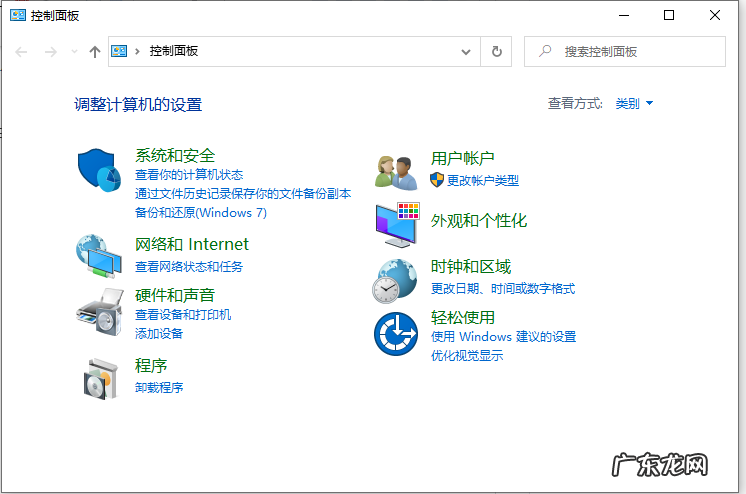This screenshot has width=746, height=494.
Task: Open the 外观和个性化 monitor icon
Action: (x=397, y=225)
